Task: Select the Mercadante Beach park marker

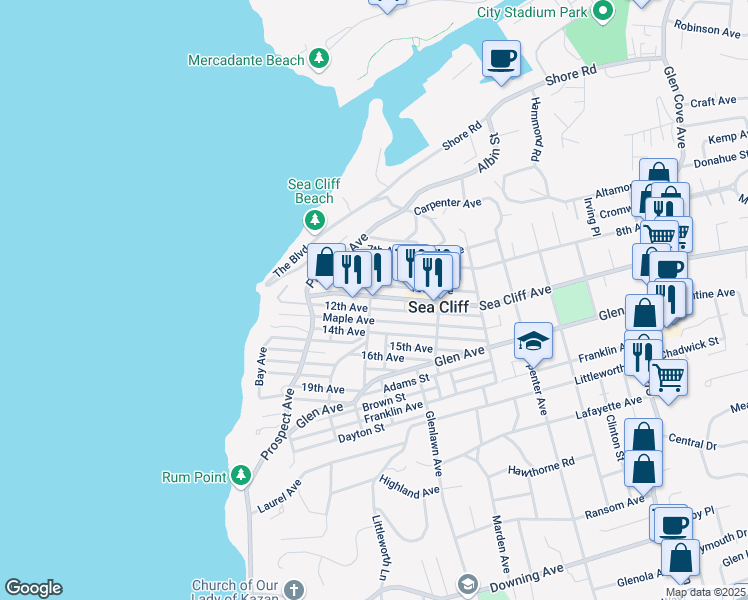Action: coord(319,60)
